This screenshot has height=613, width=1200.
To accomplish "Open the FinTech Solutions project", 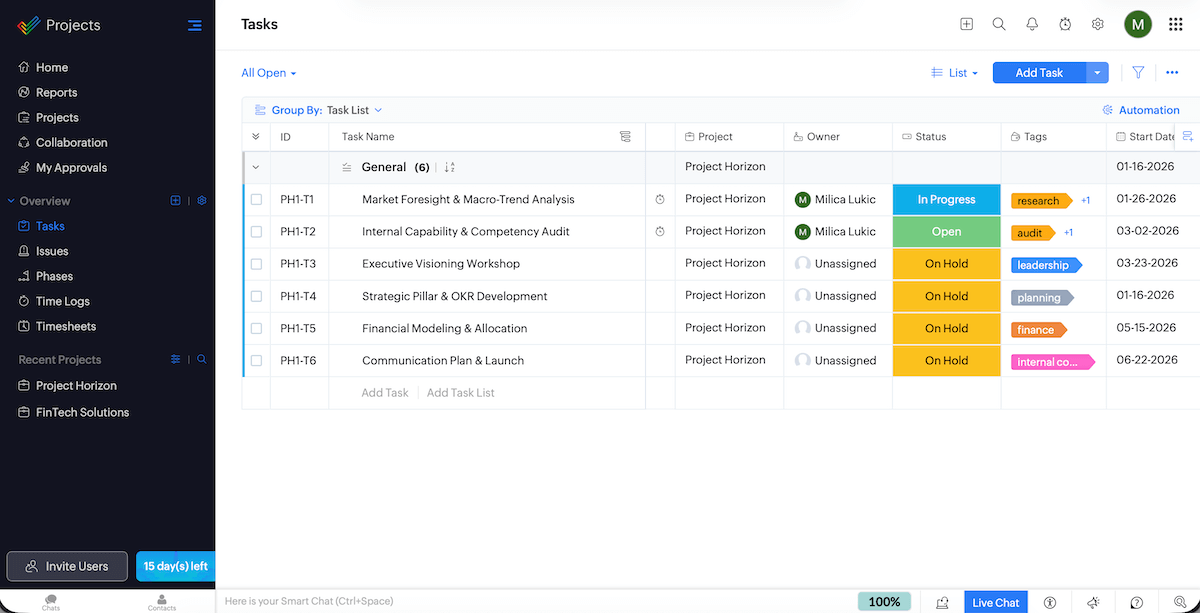I will tap(80, 412).
